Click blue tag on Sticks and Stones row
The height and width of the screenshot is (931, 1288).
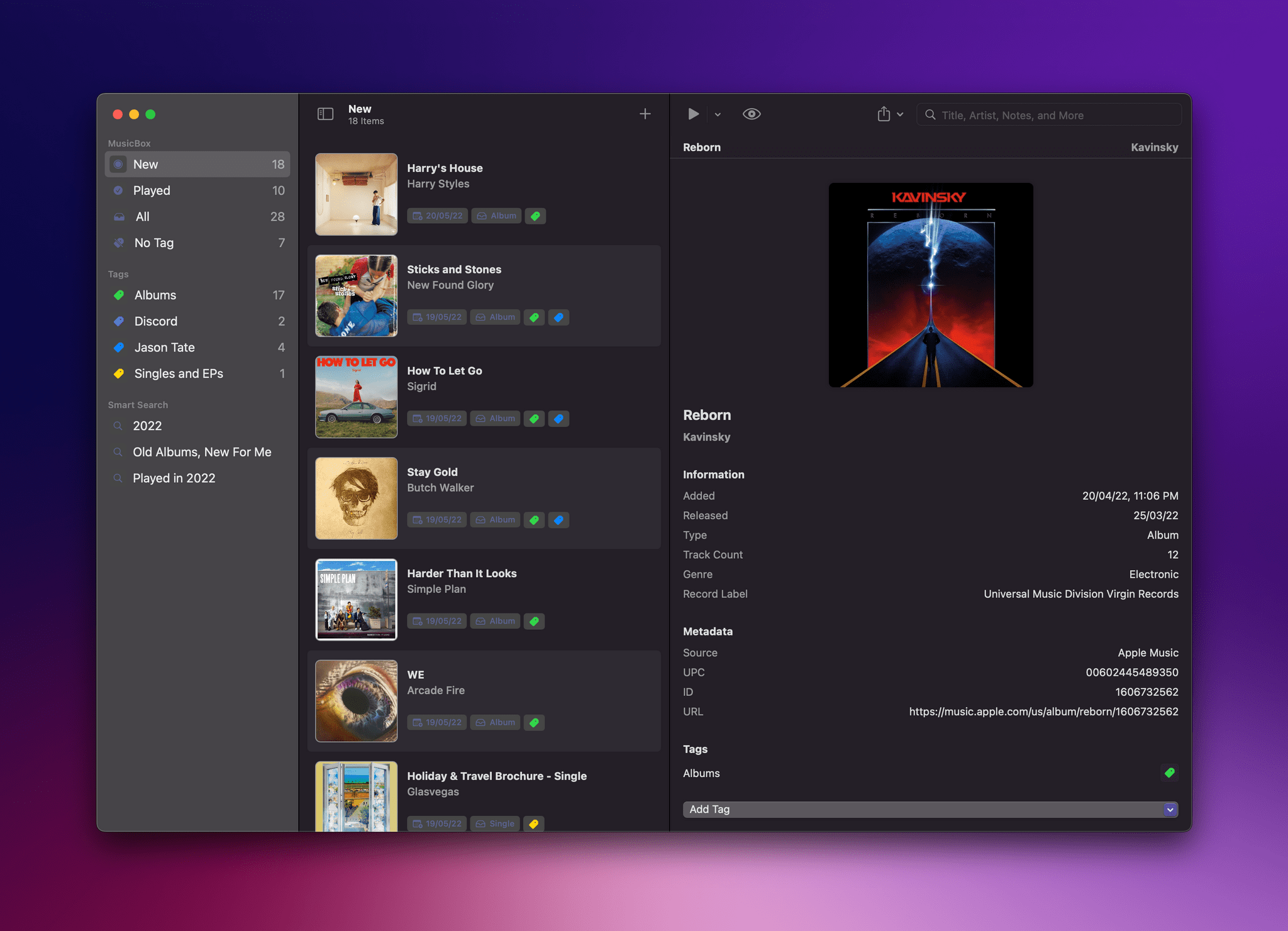[x=558, y=317]
